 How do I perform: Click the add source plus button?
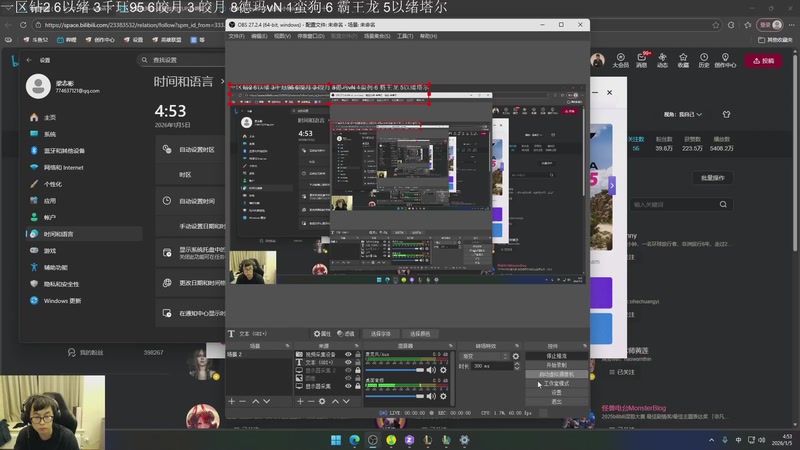tap(298, 401)
